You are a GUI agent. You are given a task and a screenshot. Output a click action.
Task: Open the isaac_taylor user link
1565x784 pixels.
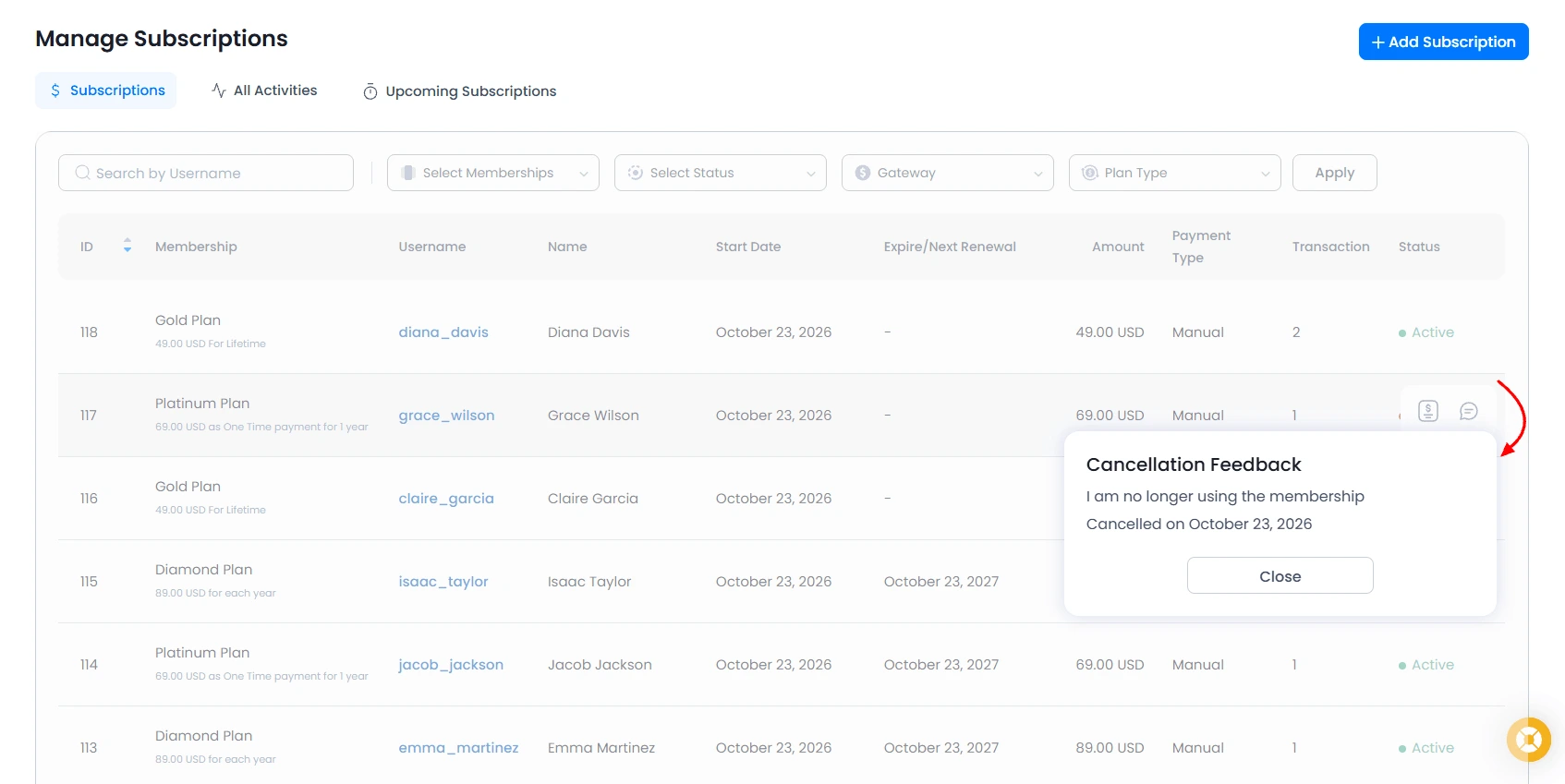pyautogui.click(x=443, y=582)
